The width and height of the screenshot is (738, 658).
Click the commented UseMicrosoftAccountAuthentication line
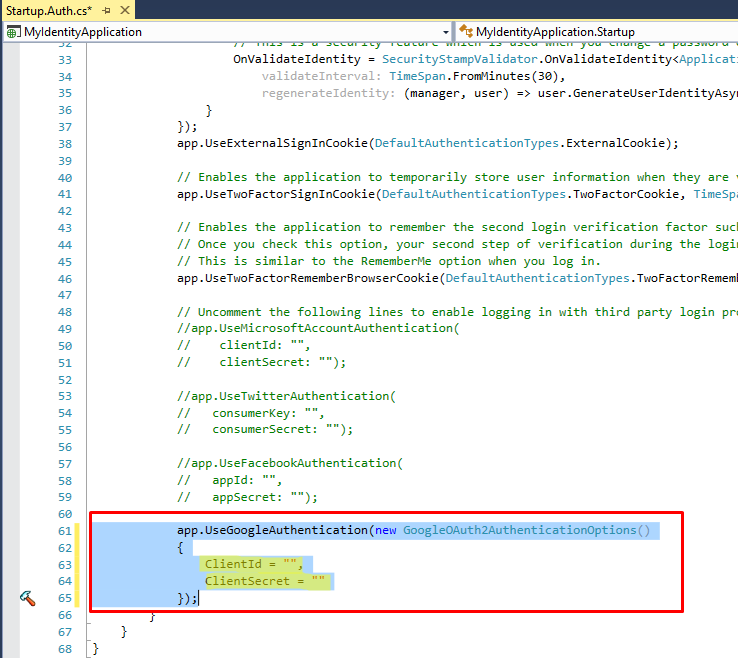[317, 328]
